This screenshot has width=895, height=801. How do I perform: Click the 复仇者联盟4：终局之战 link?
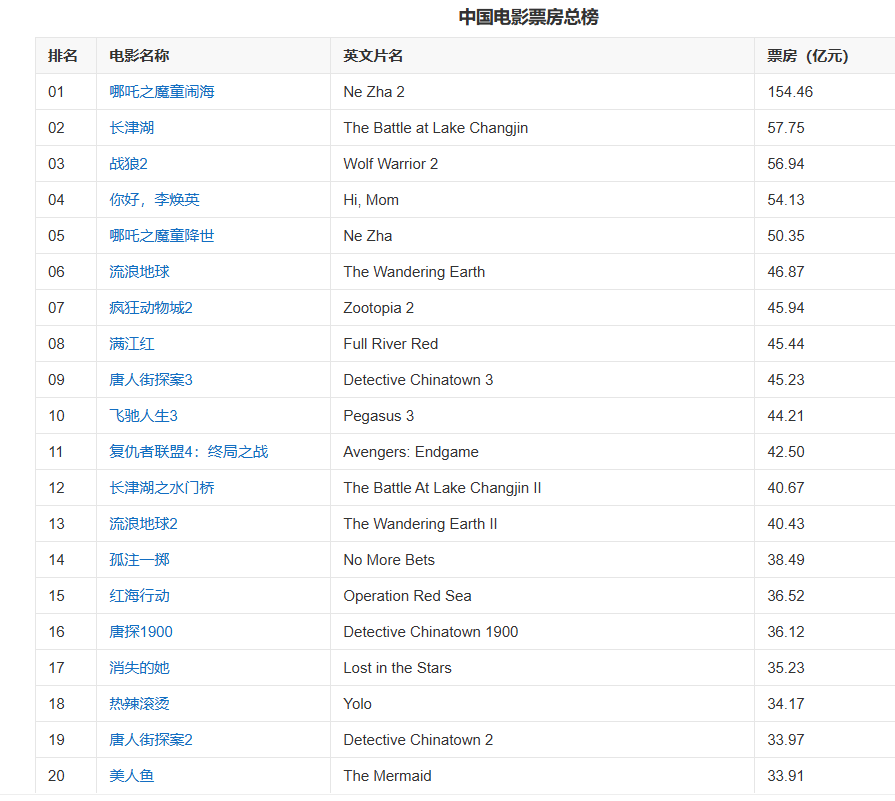pos(188,452)
